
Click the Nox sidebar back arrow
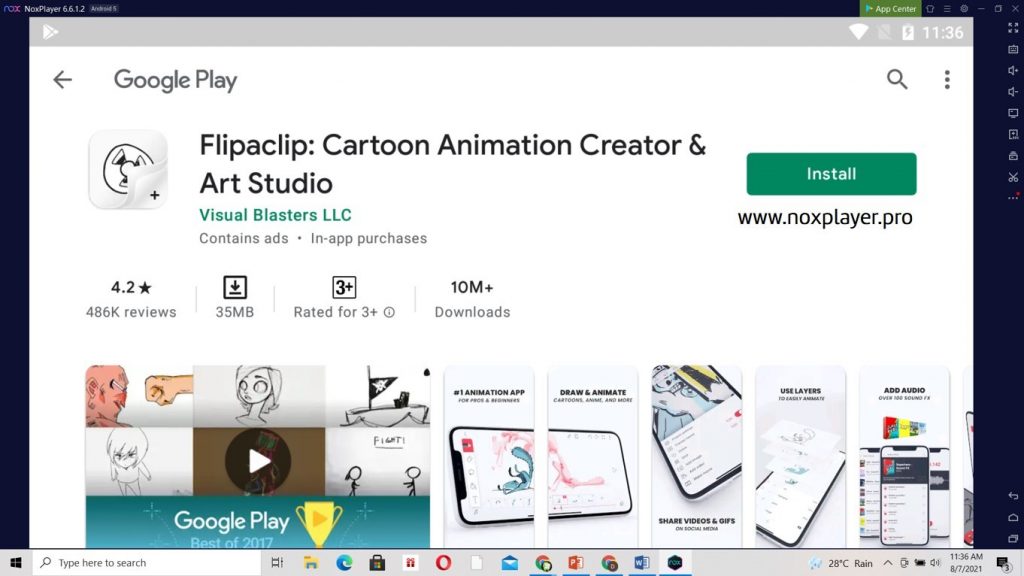coord(1013,496)
